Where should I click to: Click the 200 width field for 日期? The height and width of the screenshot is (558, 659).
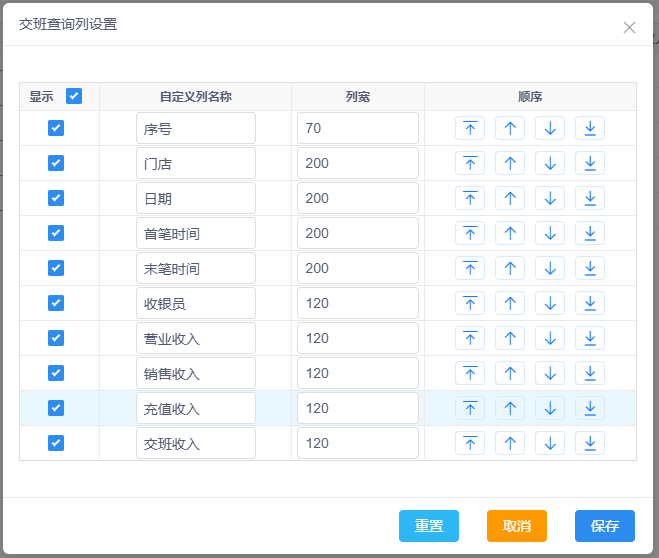pyautogui.click(x=358, y=198)
